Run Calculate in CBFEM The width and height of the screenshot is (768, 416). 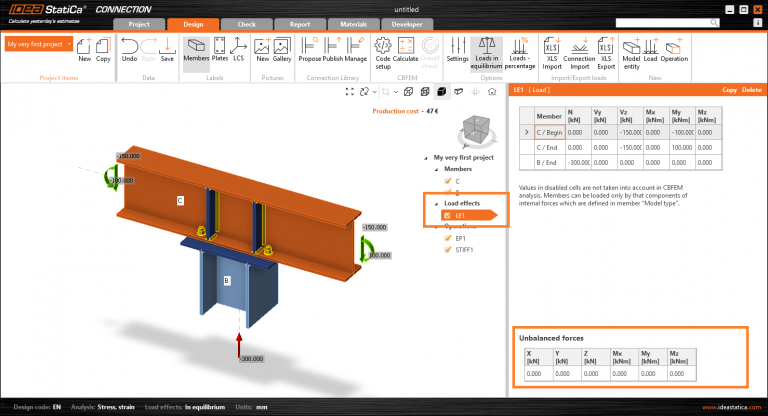(406, 49)
